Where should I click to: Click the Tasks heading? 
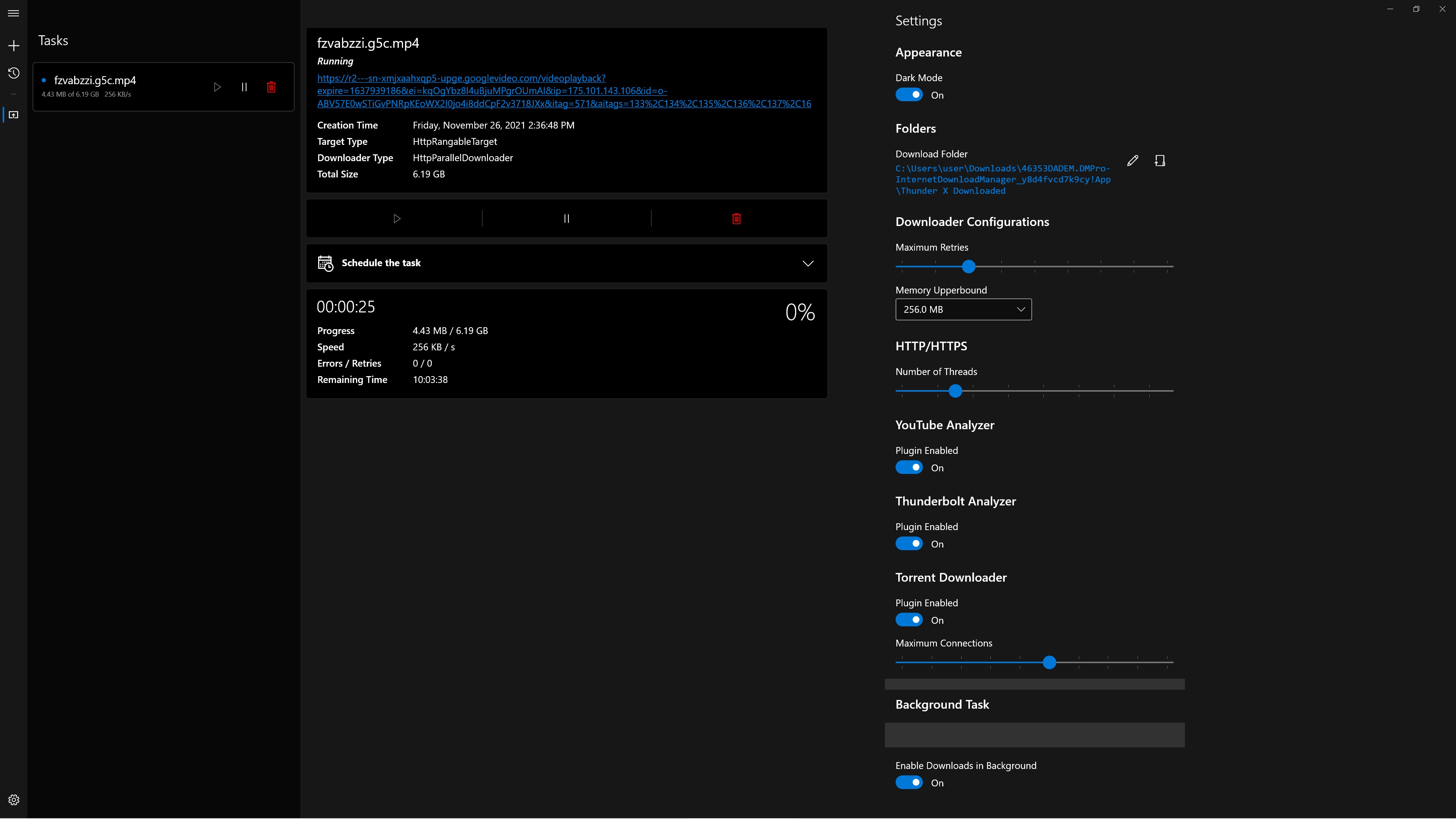[53, 41]
